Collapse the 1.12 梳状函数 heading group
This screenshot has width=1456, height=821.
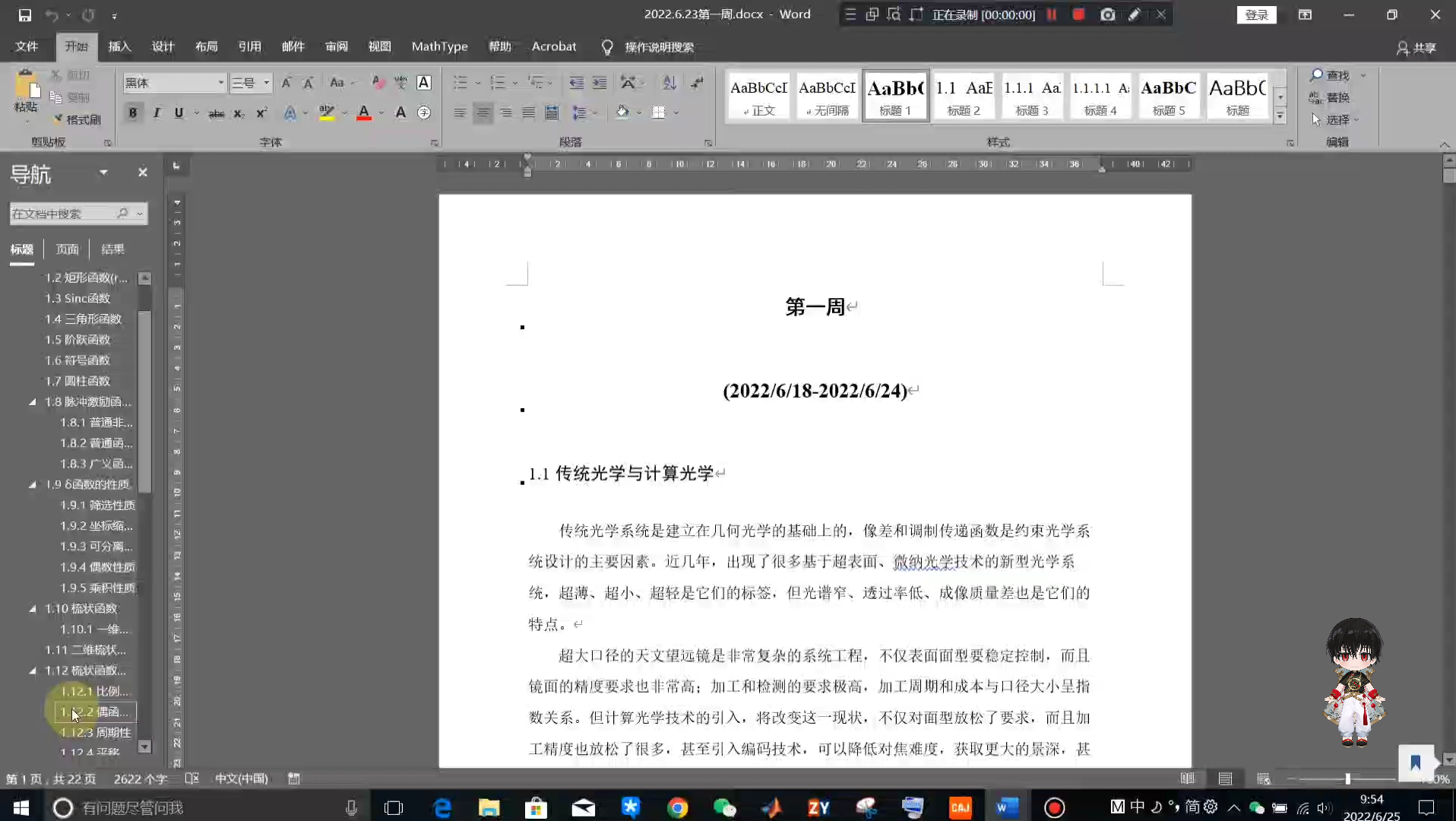(x=33, y=670)
